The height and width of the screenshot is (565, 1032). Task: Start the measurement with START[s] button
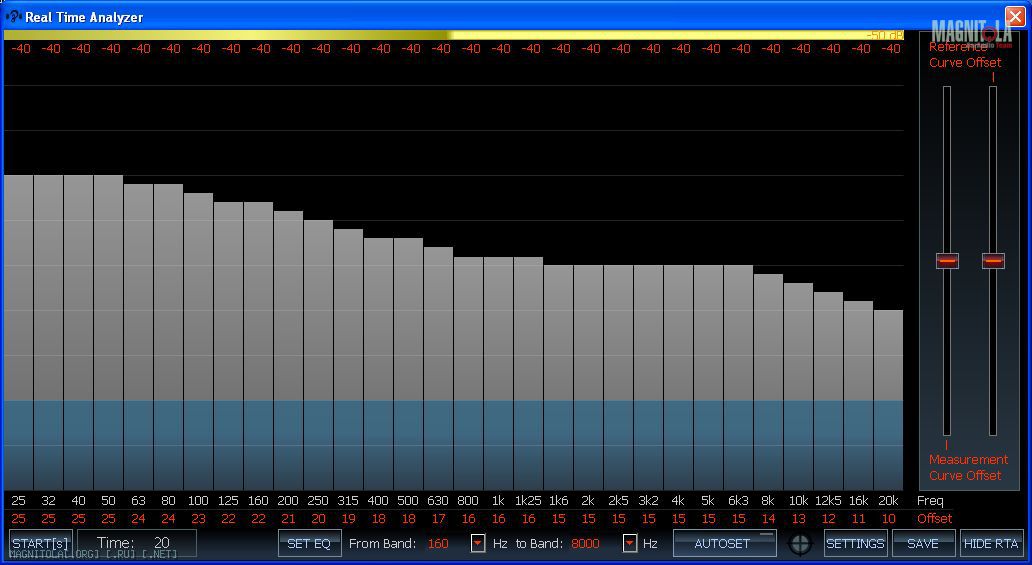(x=41, y=543)
